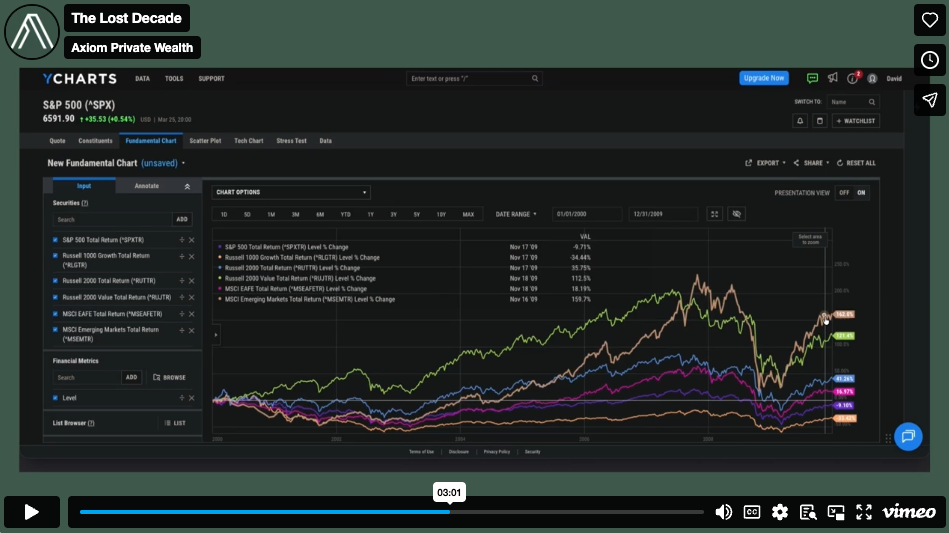This screenshot has width=949, height=533.
Task: Uncheck MSCI Emerging Markets Total Return
Action: pos(56,330)
